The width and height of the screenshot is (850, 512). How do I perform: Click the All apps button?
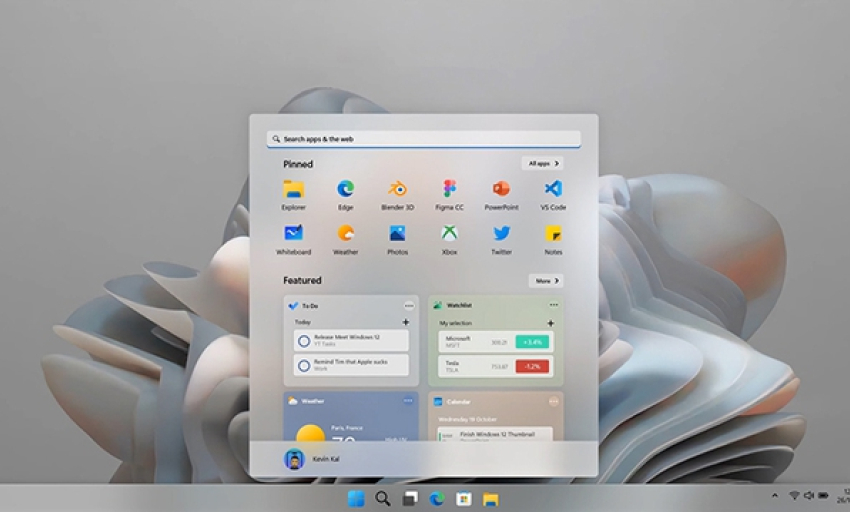[x=543, y=163]
